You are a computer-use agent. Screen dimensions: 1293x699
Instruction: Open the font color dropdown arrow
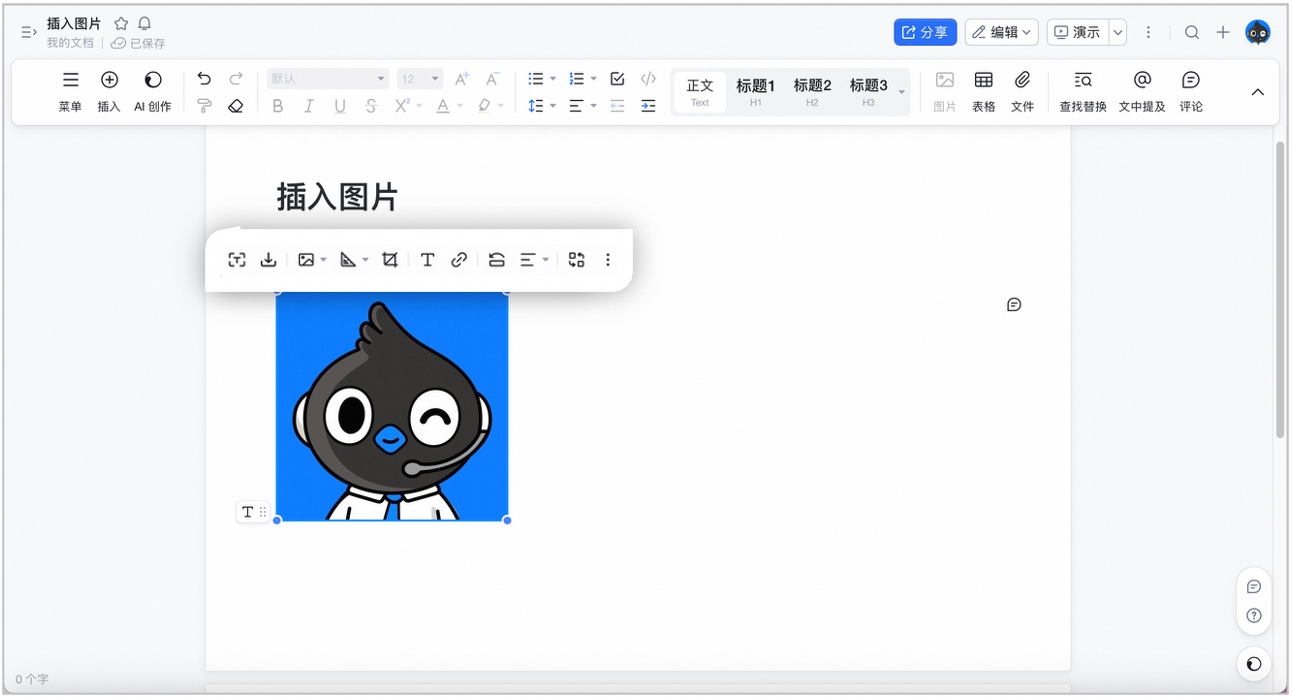coord(459,106)
